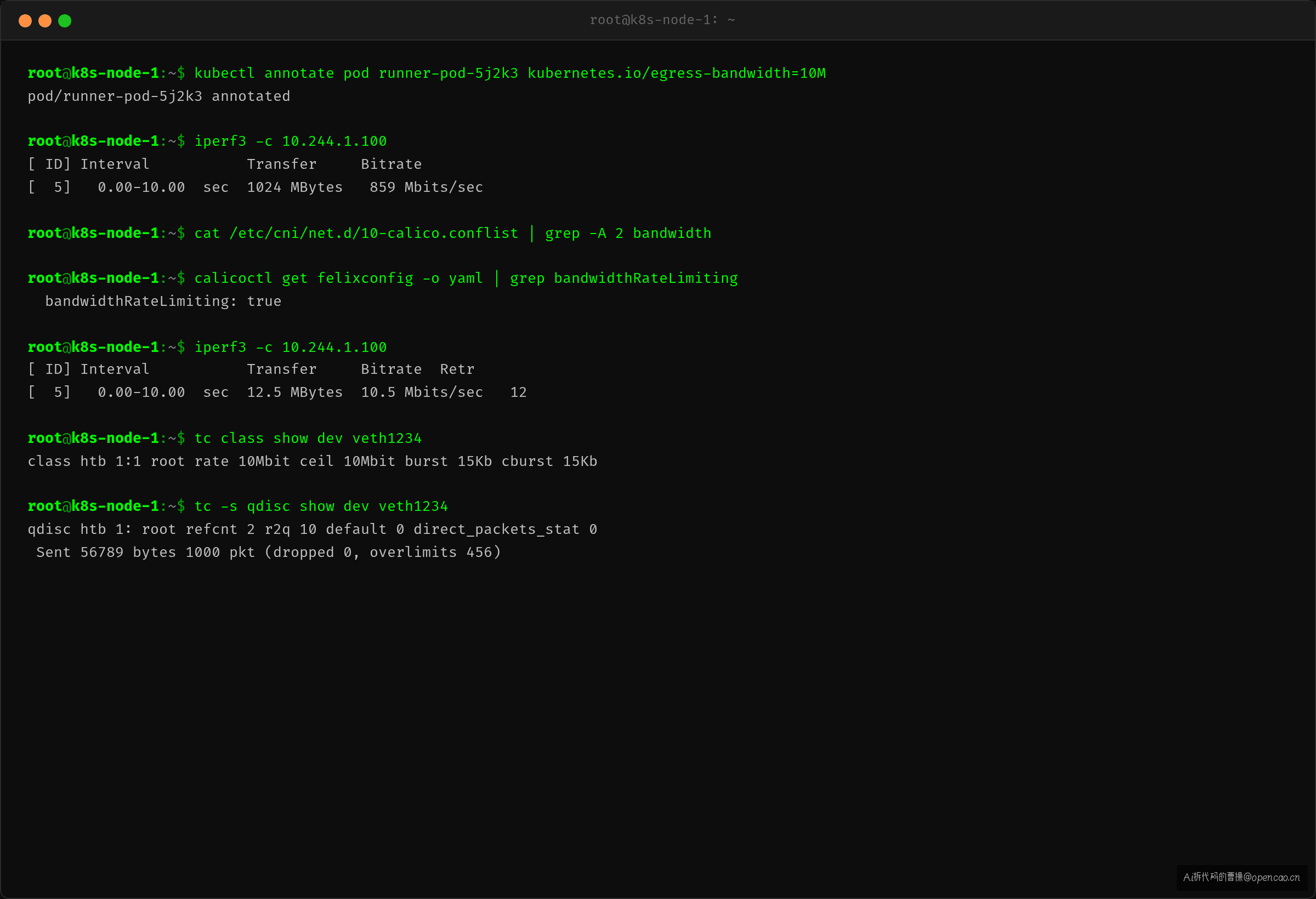Click the Retr column header
This screenshot has width=1316, height=899.
tap(457, 369)
